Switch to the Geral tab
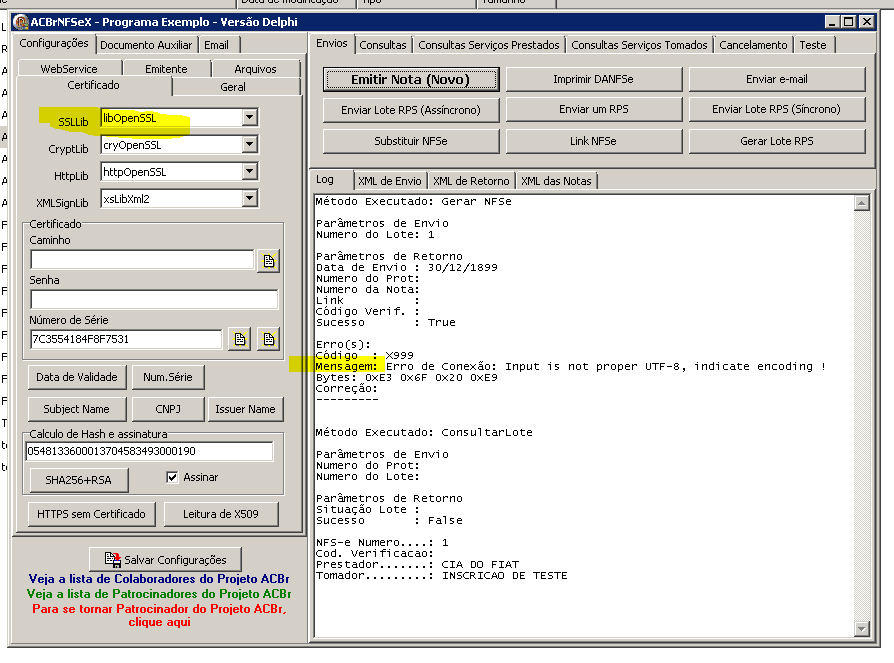894x663 pixels. 233,87
